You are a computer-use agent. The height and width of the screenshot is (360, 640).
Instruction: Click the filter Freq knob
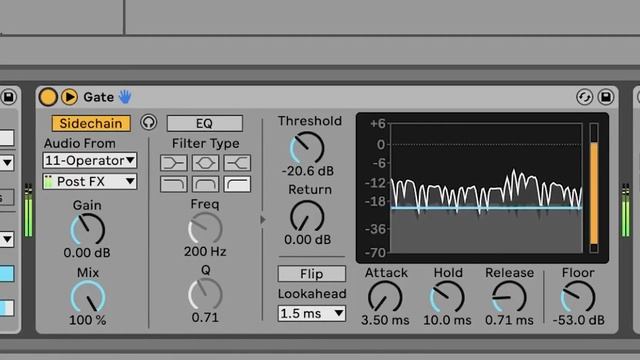[205, 229]
